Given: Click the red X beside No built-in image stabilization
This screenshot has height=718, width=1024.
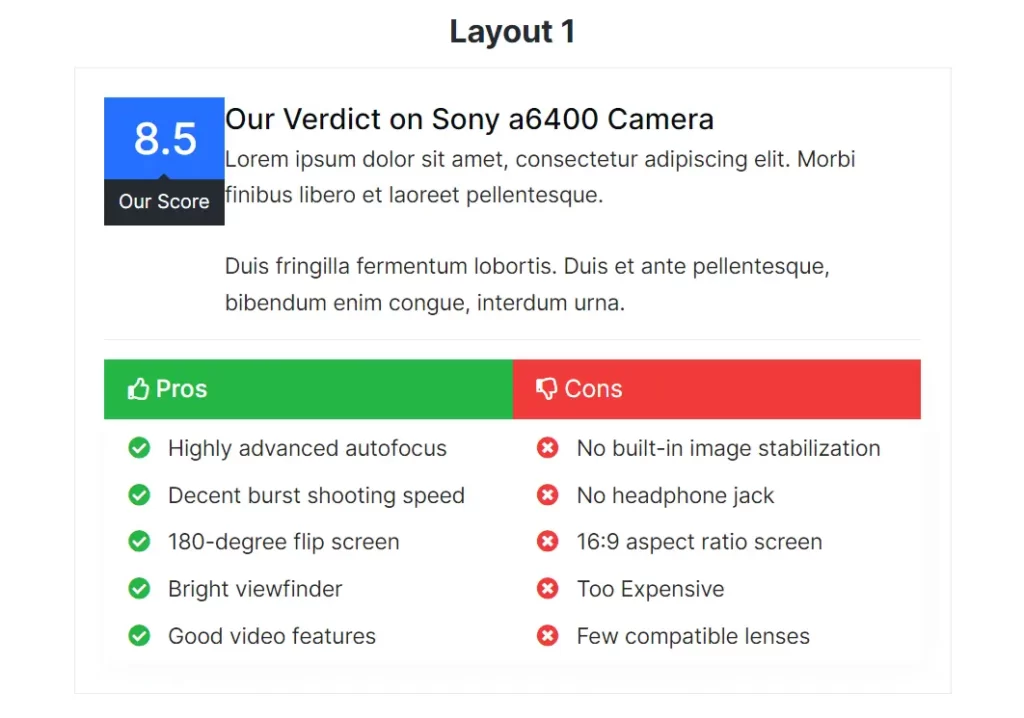Looking at the screenshot, I should point(547,448).
